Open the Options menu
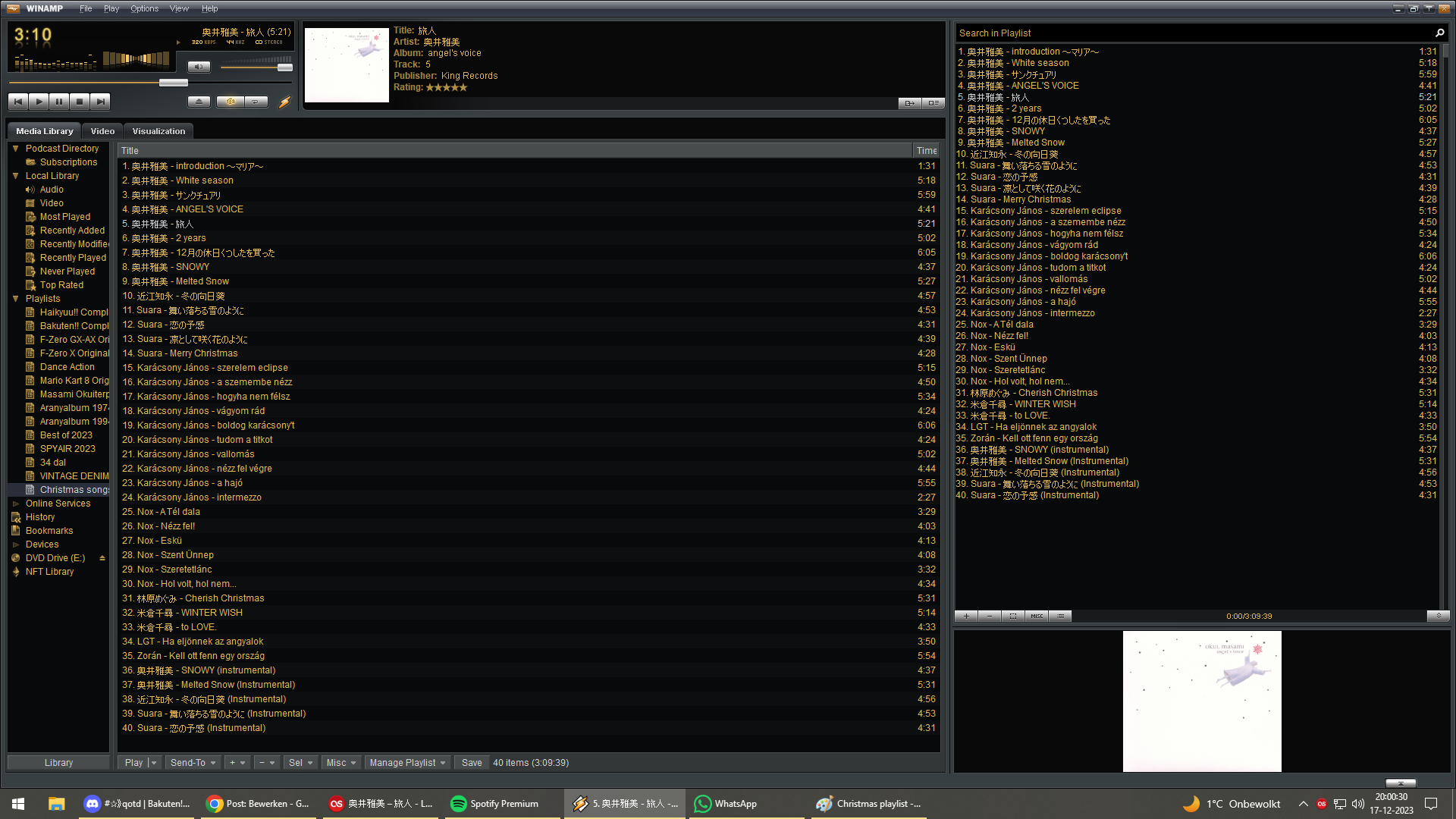Viewport: 1456px width, 819px height. [144, 8]
